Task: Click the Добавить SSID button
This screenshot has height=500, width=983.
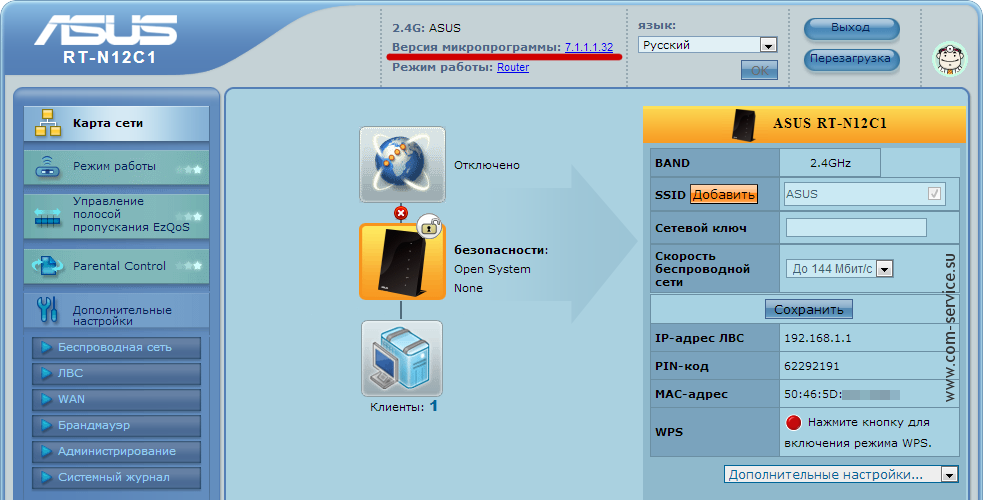Action: [723, 194]
